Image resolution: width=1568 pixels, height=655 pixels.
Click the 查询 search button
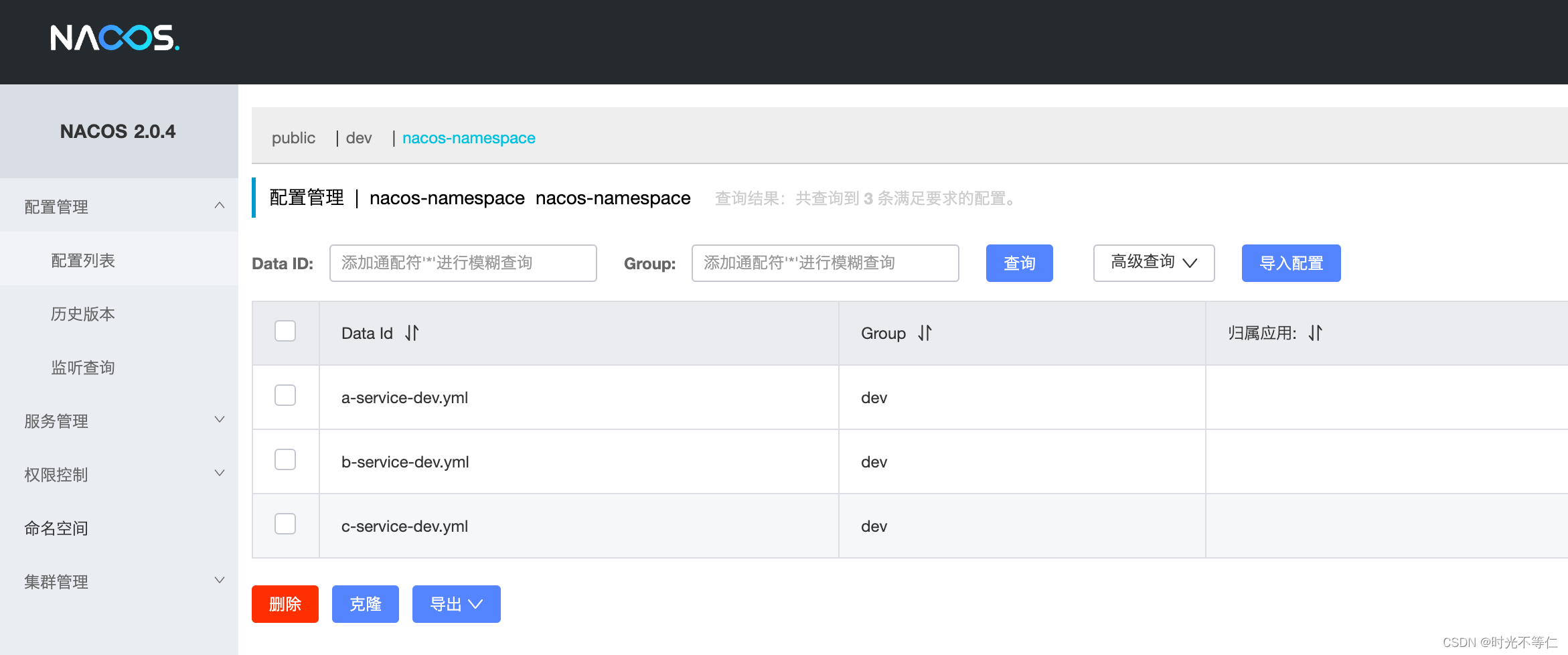pyautogui.click(x=1019, y=263)
